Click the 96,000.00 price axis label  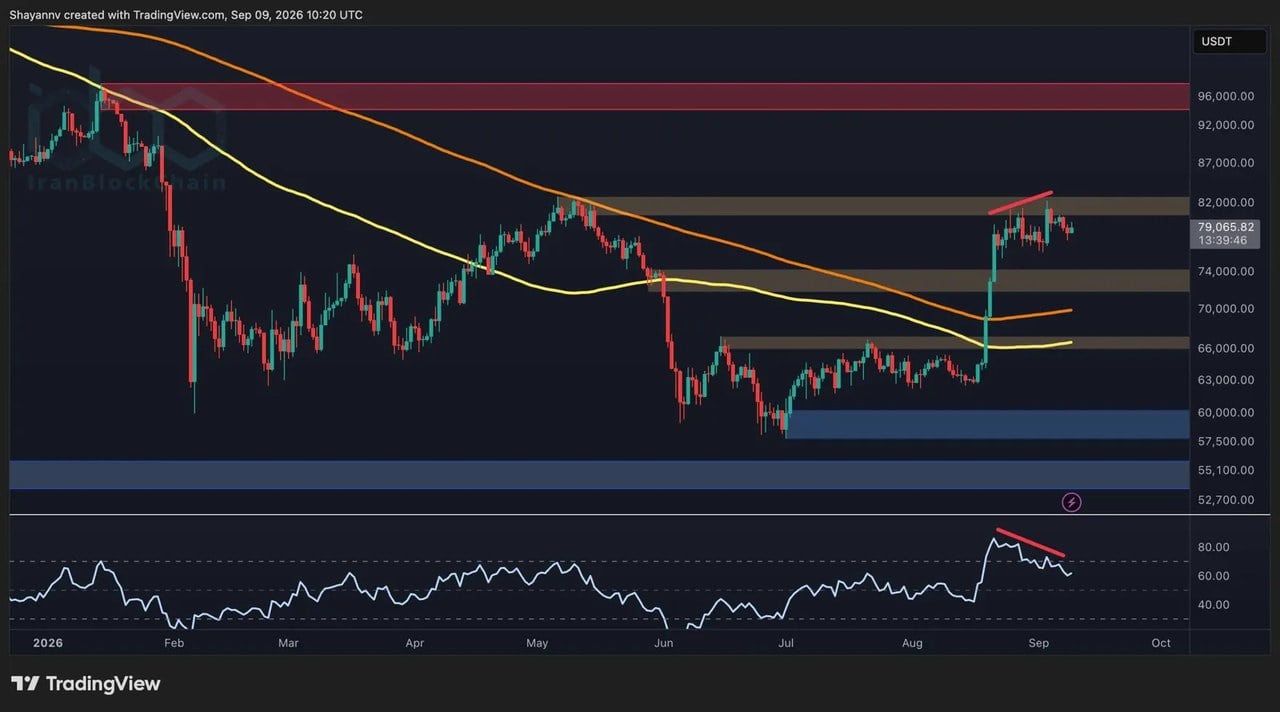coord(1226,96)
